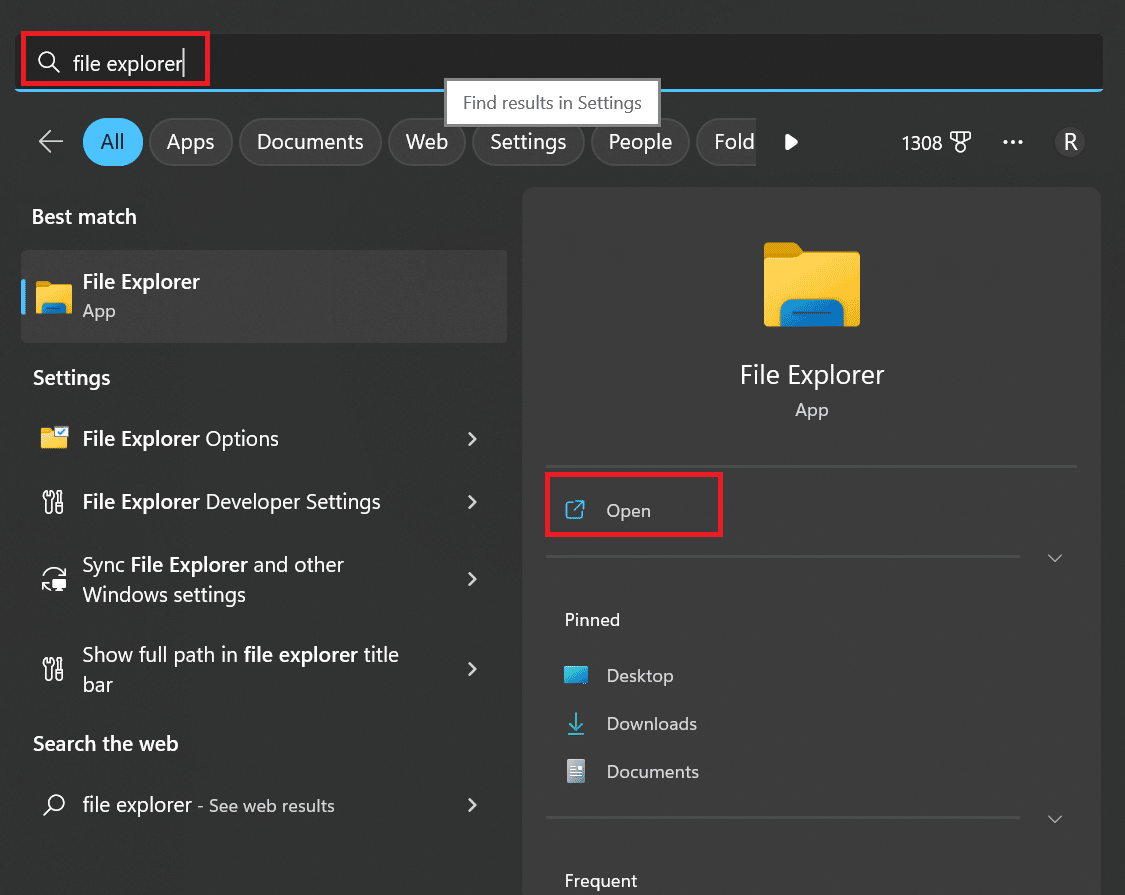Expand more actions chevron below Open
This screenshot has height=895, width=1125.
1054,558
